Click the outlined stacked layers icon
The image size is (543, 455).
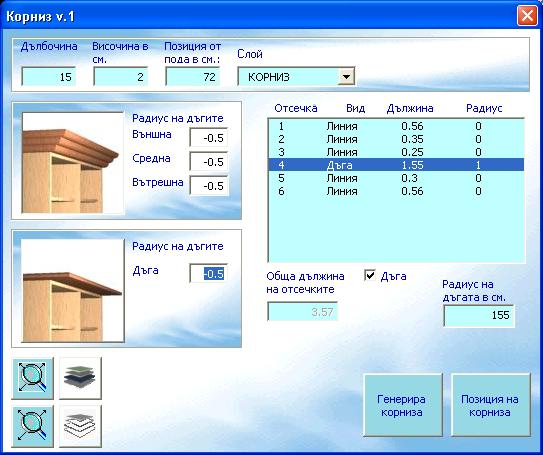tap(80, 426)
